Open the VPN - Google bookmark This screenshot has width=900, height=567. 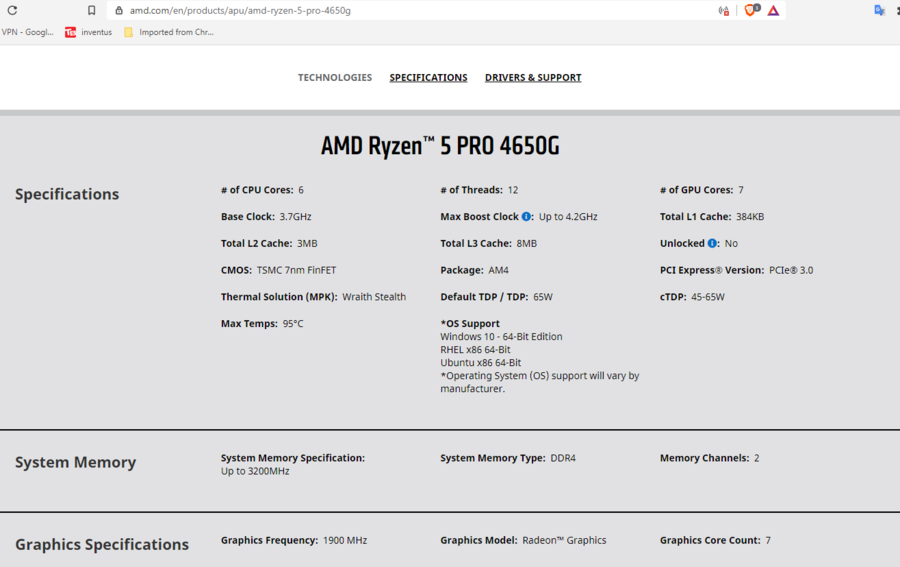(27, 32)
